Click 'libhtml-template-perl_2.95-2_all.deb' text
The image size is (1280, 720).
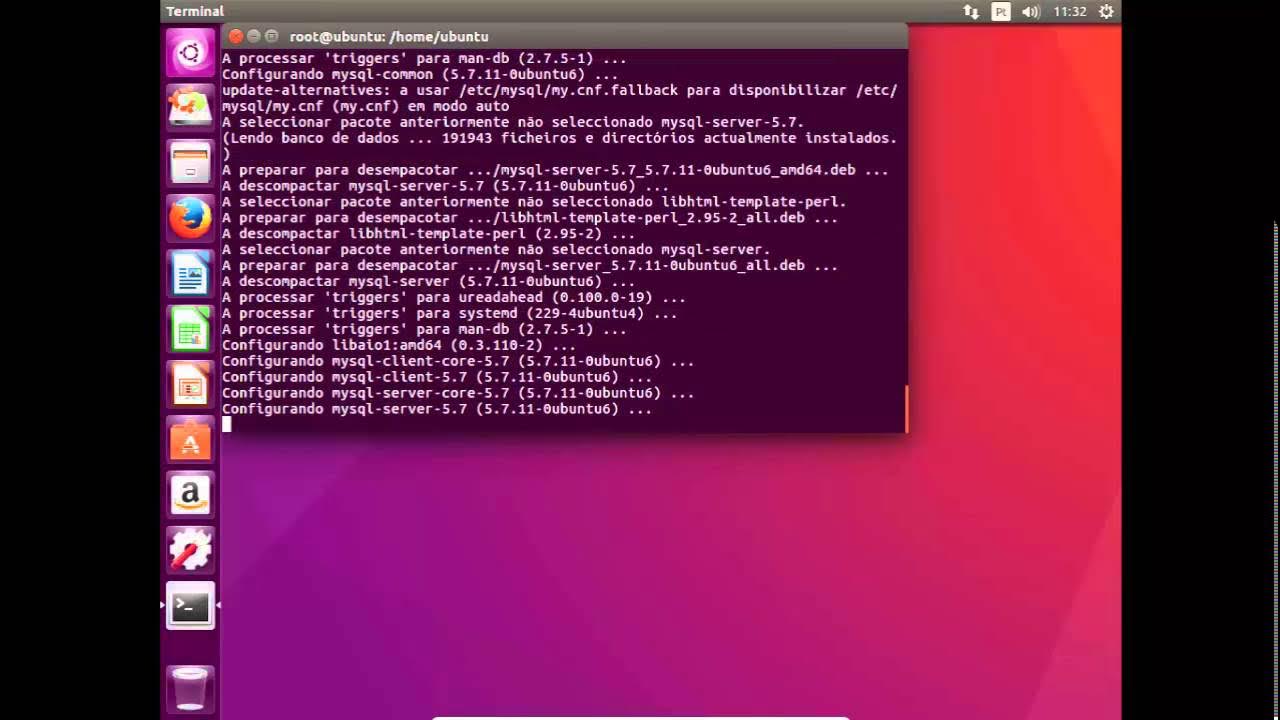[x=652, y=218]
